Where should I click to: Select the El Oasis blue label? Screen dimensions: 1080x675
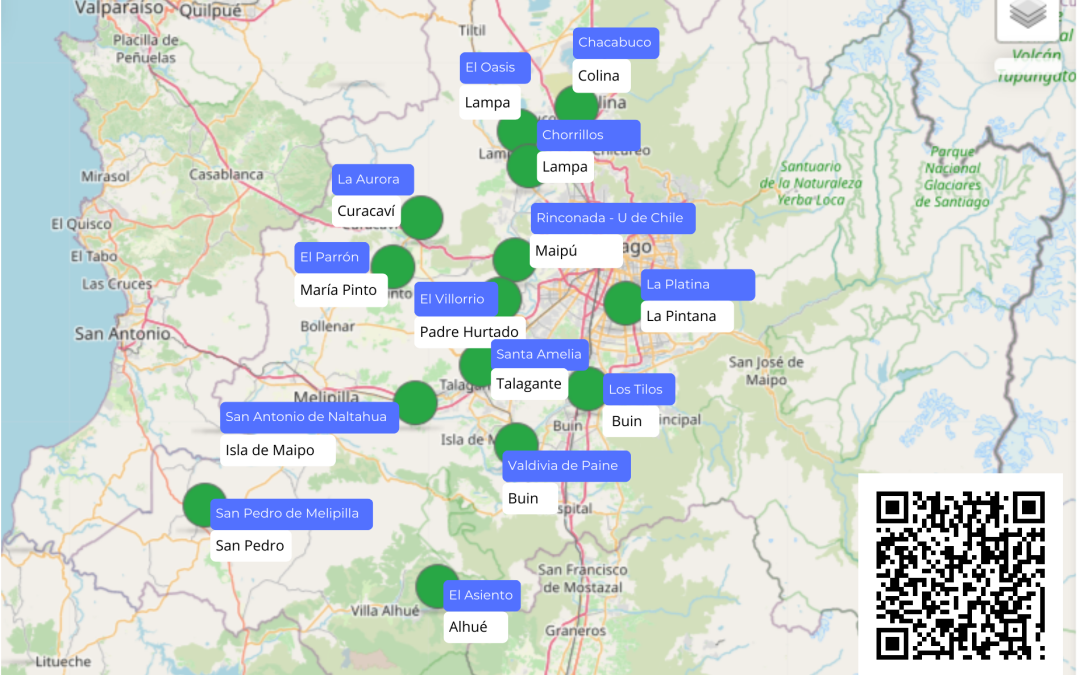(495, 68)
